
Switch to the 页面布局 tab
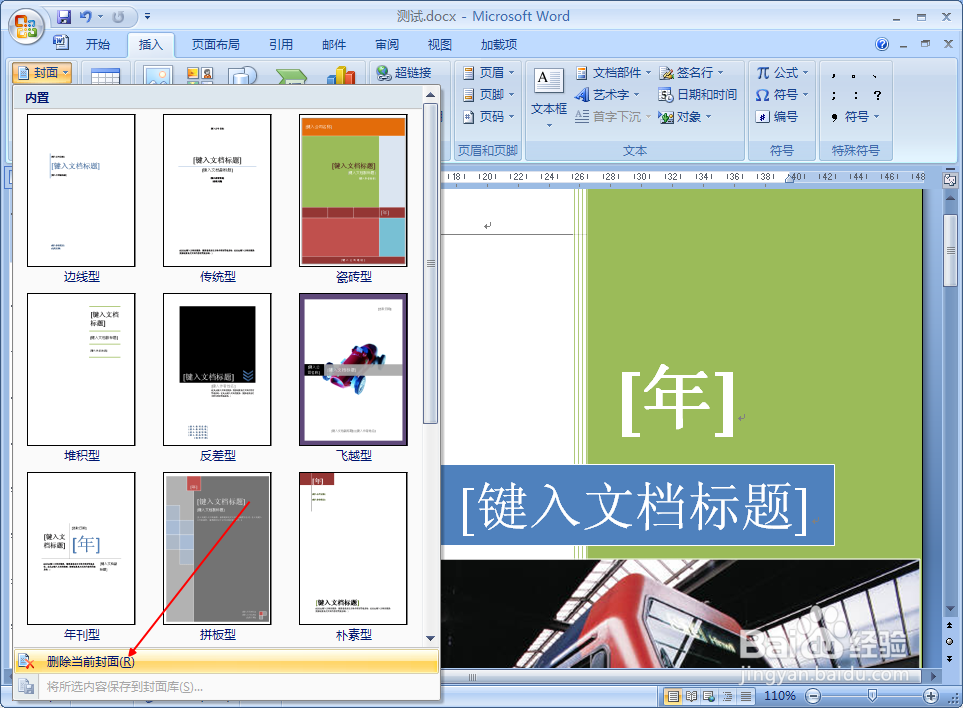[216, 44]
